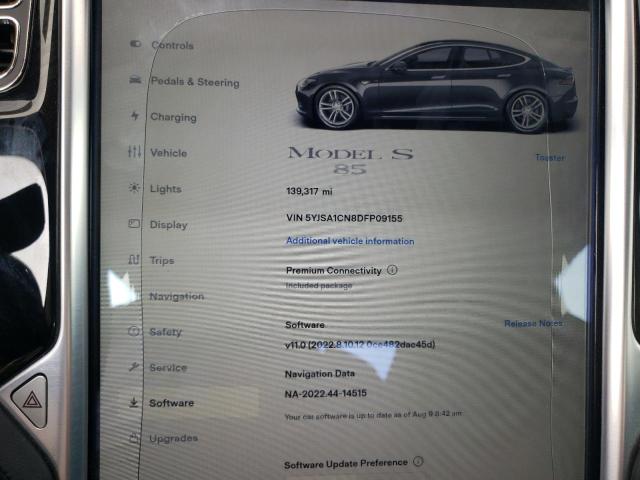Open the Service menu entry

168,368
